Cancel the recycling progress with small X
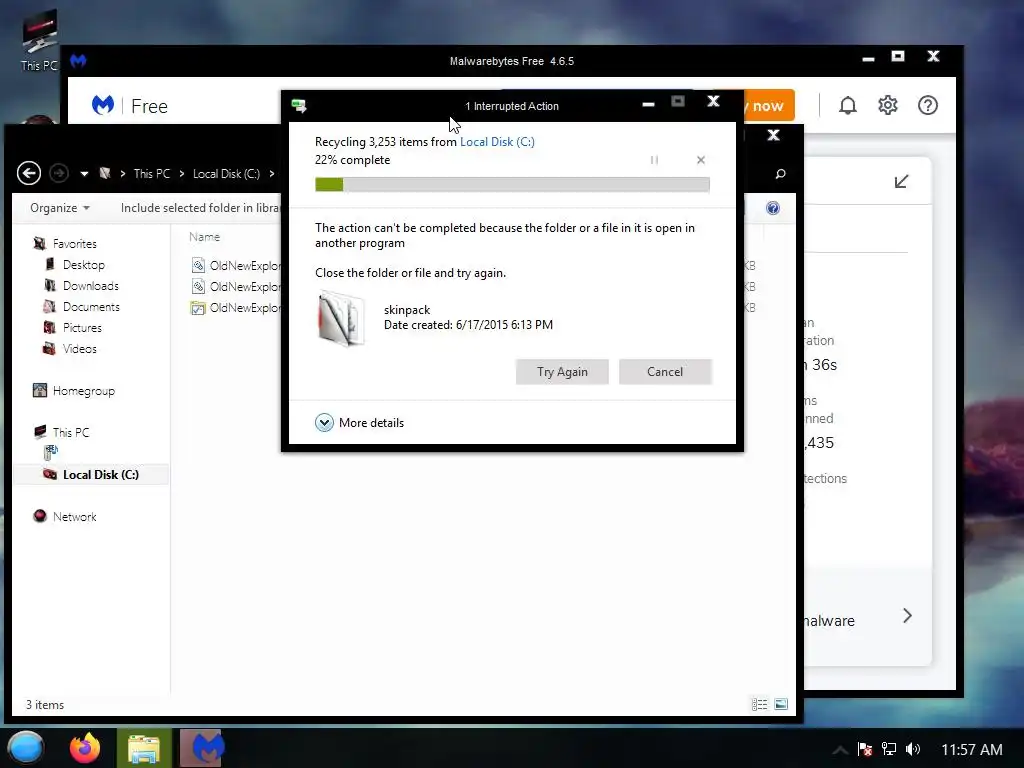Viewport: 1024px width, 768px height. 701,160
